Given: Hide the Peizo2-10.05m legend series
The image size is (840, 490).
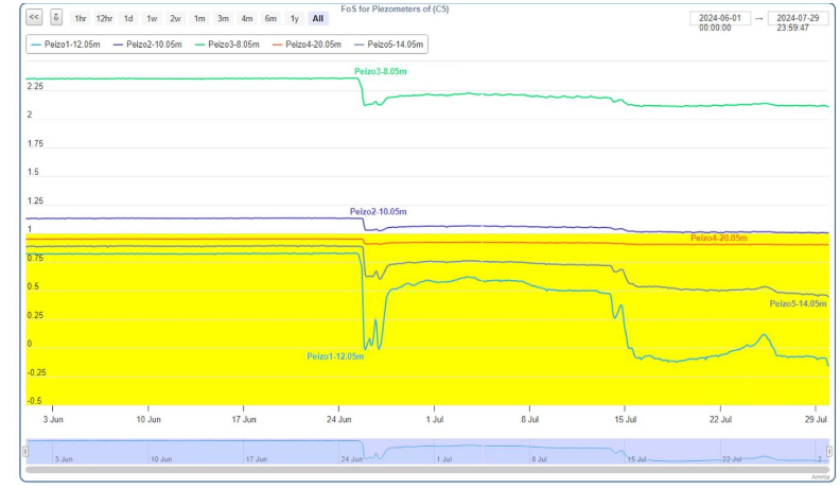Looking at the screenshot, I should 148,45.
